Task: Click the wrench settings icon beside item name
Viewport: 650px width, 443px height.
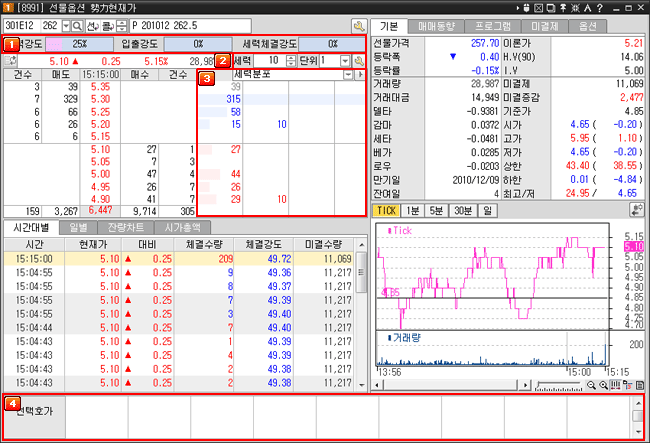Action: point(359,26)
